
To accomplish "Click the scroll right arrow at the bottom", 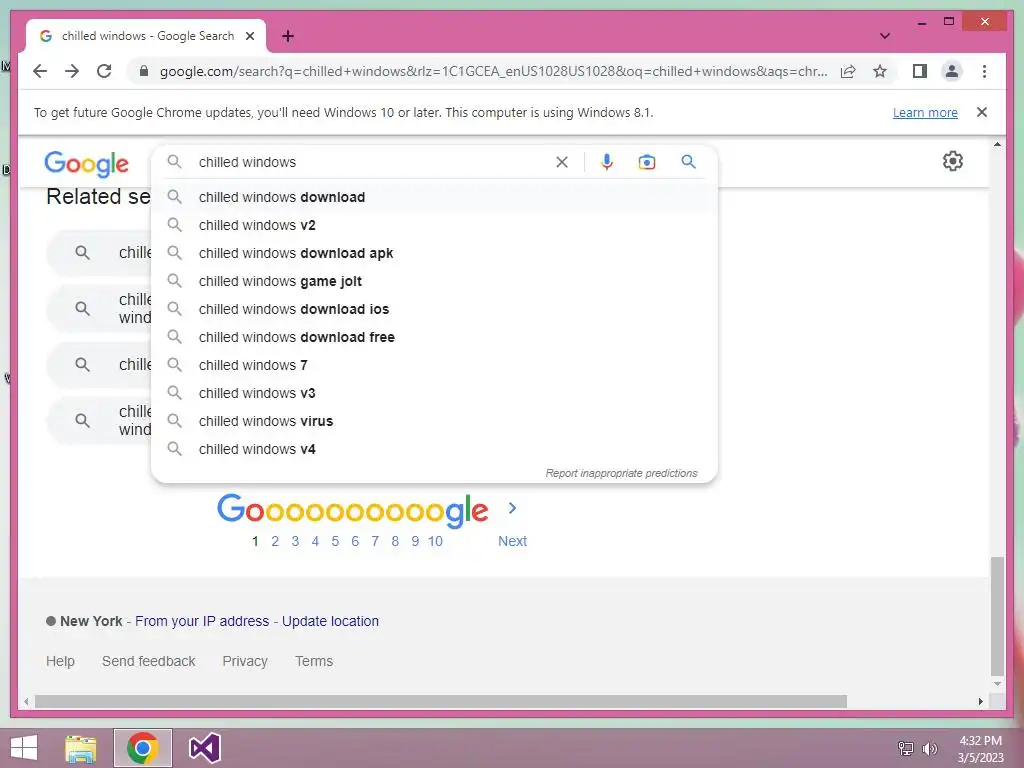I will pyautogui.click(x=980, y=701).
